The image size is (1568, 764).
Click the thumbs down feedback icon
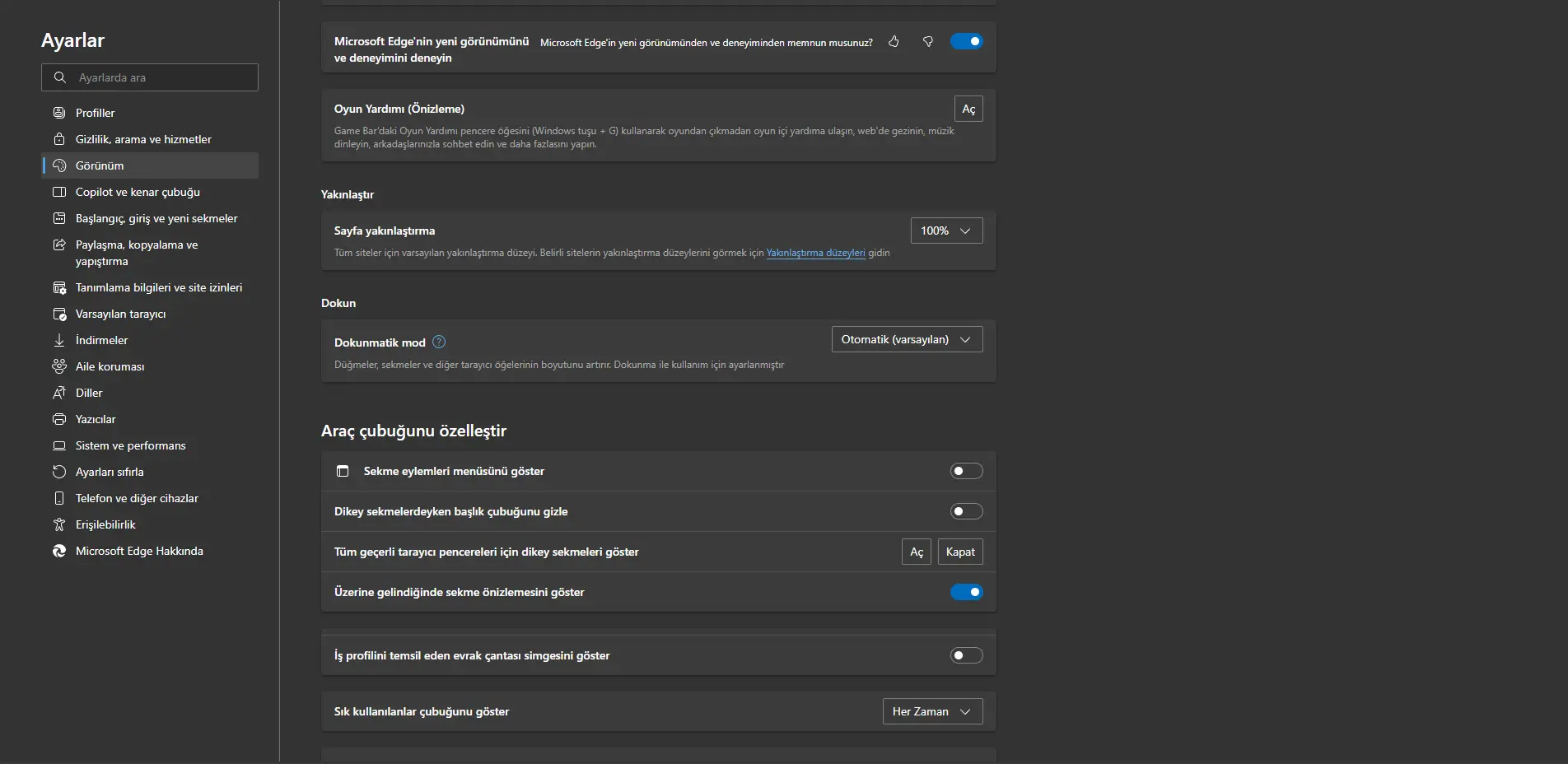point(928,41)
